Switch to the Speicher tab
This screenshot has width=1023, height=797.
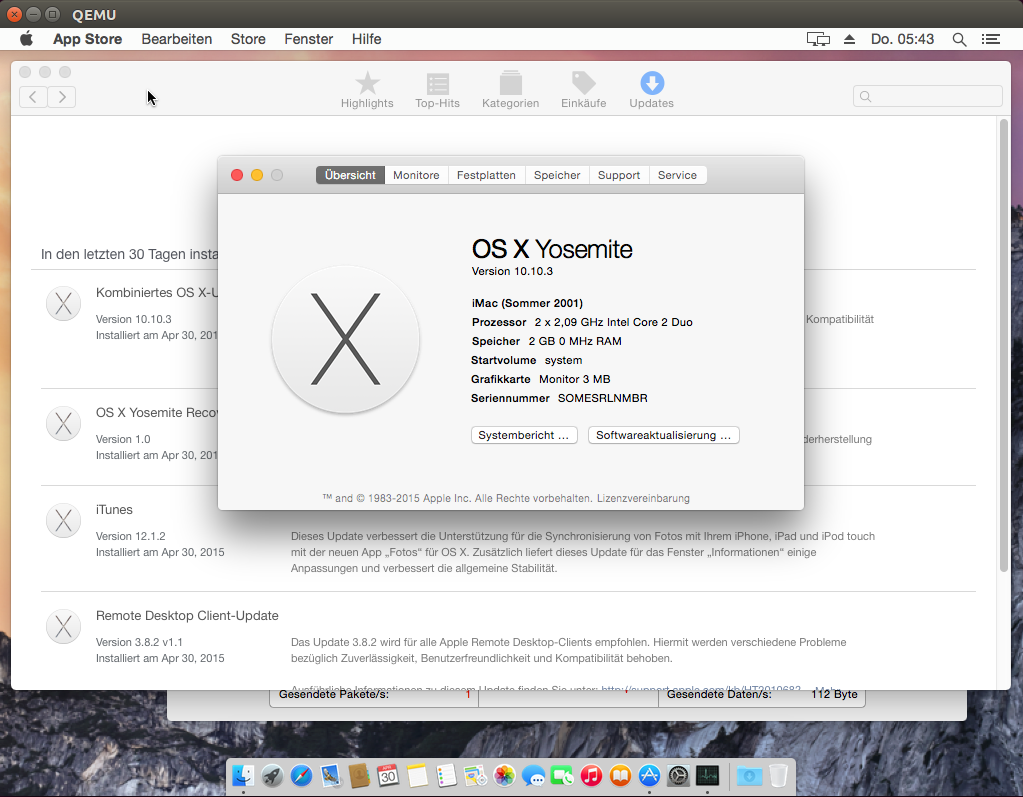tap(557, 175)
